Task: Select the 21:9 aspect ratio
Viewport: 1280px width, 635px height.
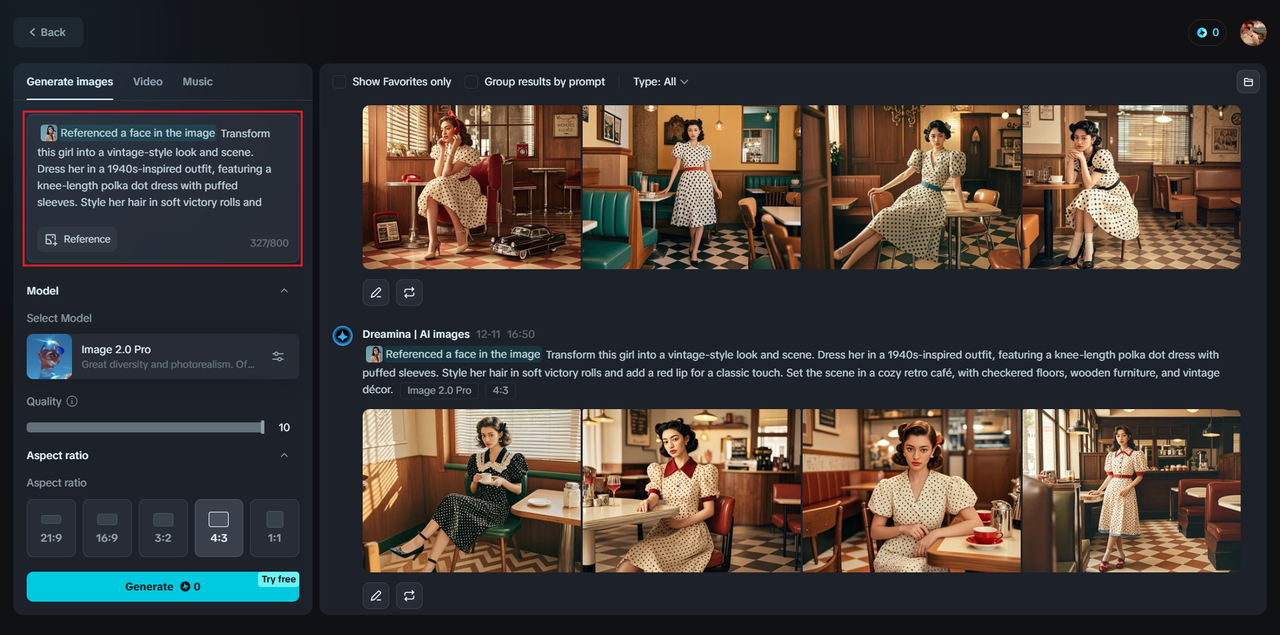Action: pos(51,528)
